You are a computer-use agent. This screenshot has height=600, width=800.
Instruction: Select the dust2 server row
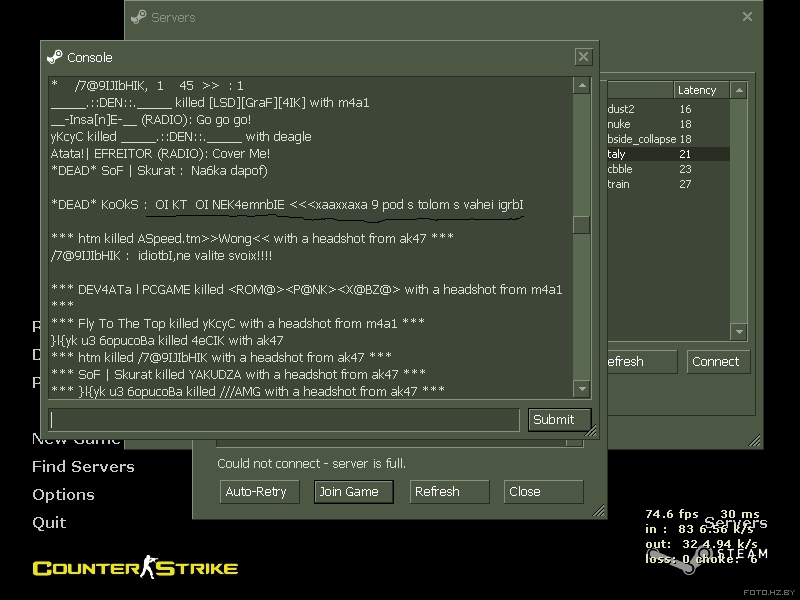(x=668, y=109)
